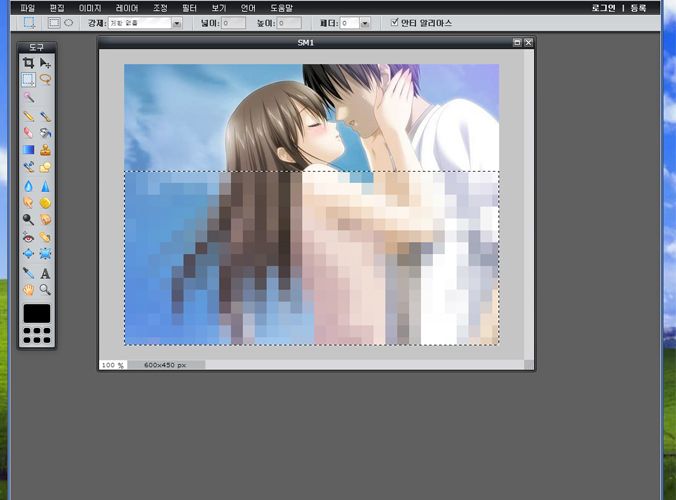Select the Lasso tool
The height and width of the screenshot is (500, 676).
click(45, 80)
